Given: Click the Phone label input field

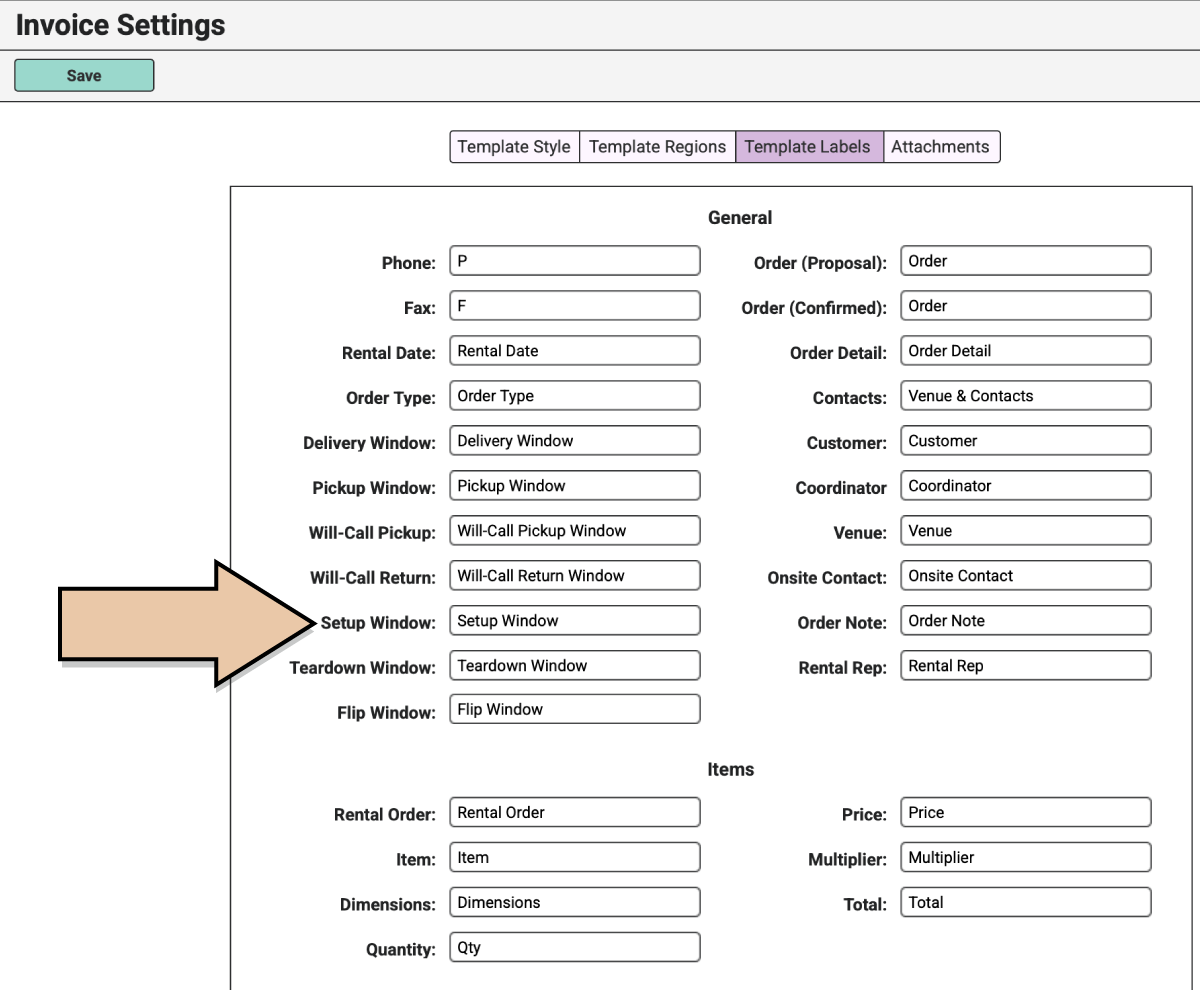Looking at the screenshot, I should point(575,261).
